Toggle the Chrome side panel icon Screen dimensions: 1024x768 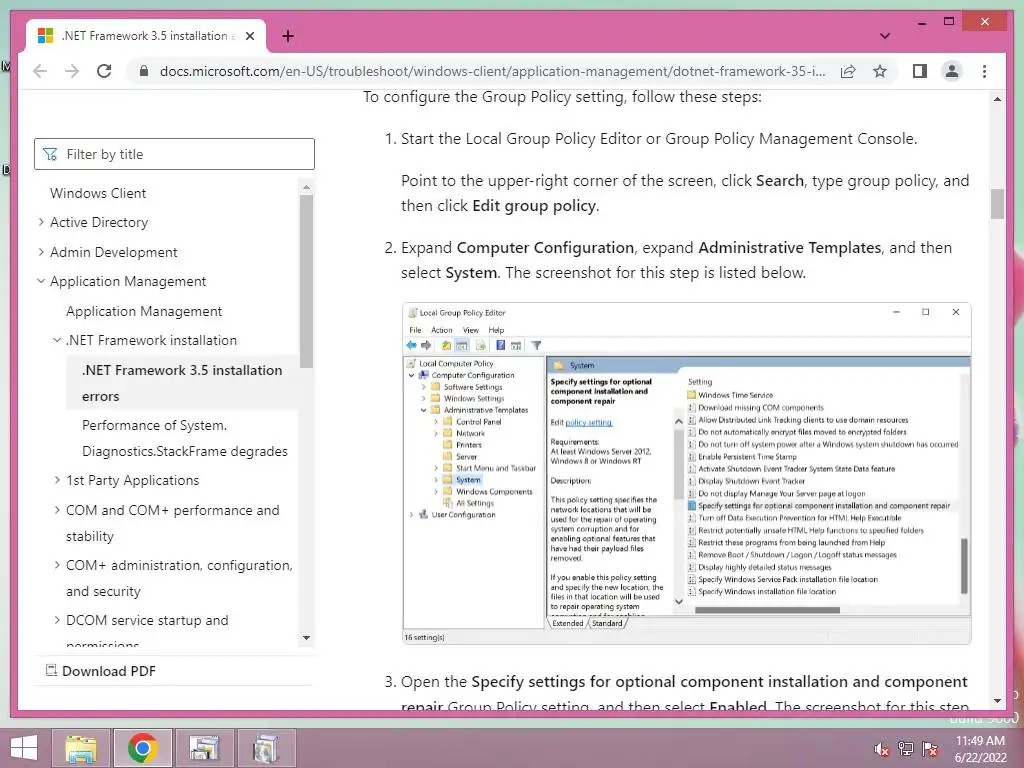(x=920, y=71)
